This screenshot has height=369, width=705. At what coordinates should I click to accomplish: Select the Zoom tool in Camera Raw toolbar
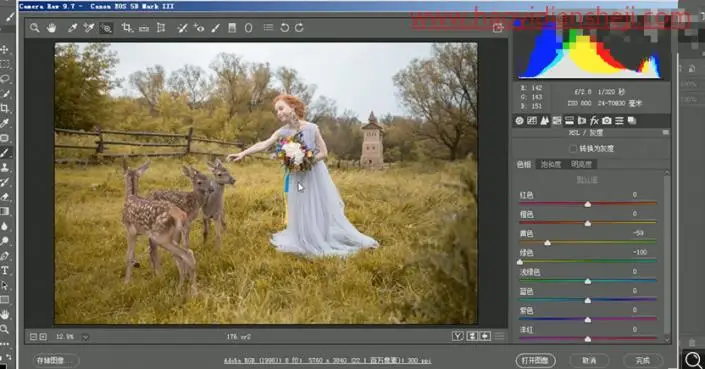(35, 28)
